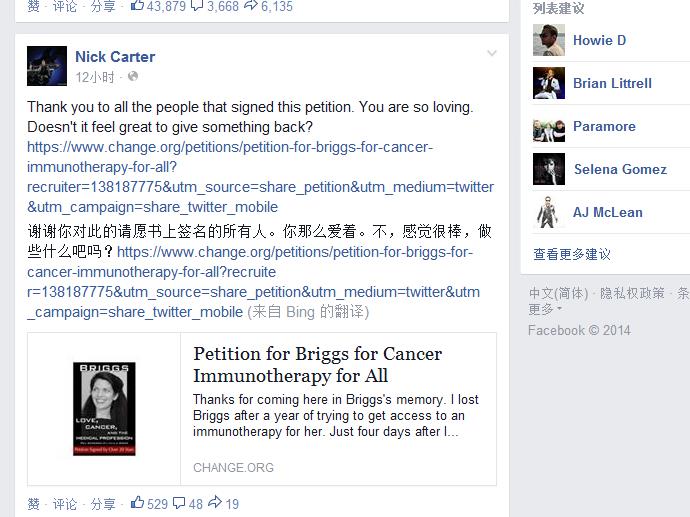
Task: Click the like thumbs-up icon showing 529
Action: pos(137,502)
